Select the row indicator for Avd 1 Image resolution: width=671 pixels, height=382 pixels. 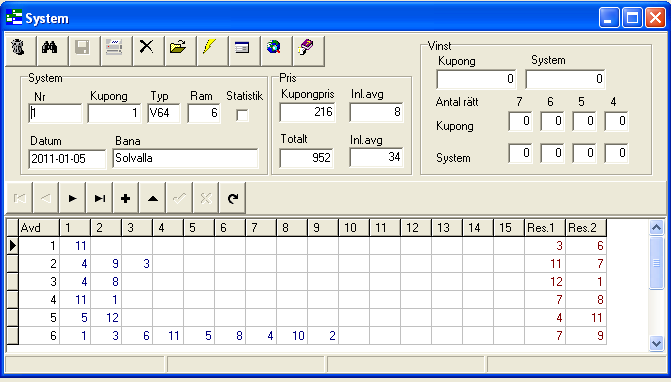click(x=12, y=246)
